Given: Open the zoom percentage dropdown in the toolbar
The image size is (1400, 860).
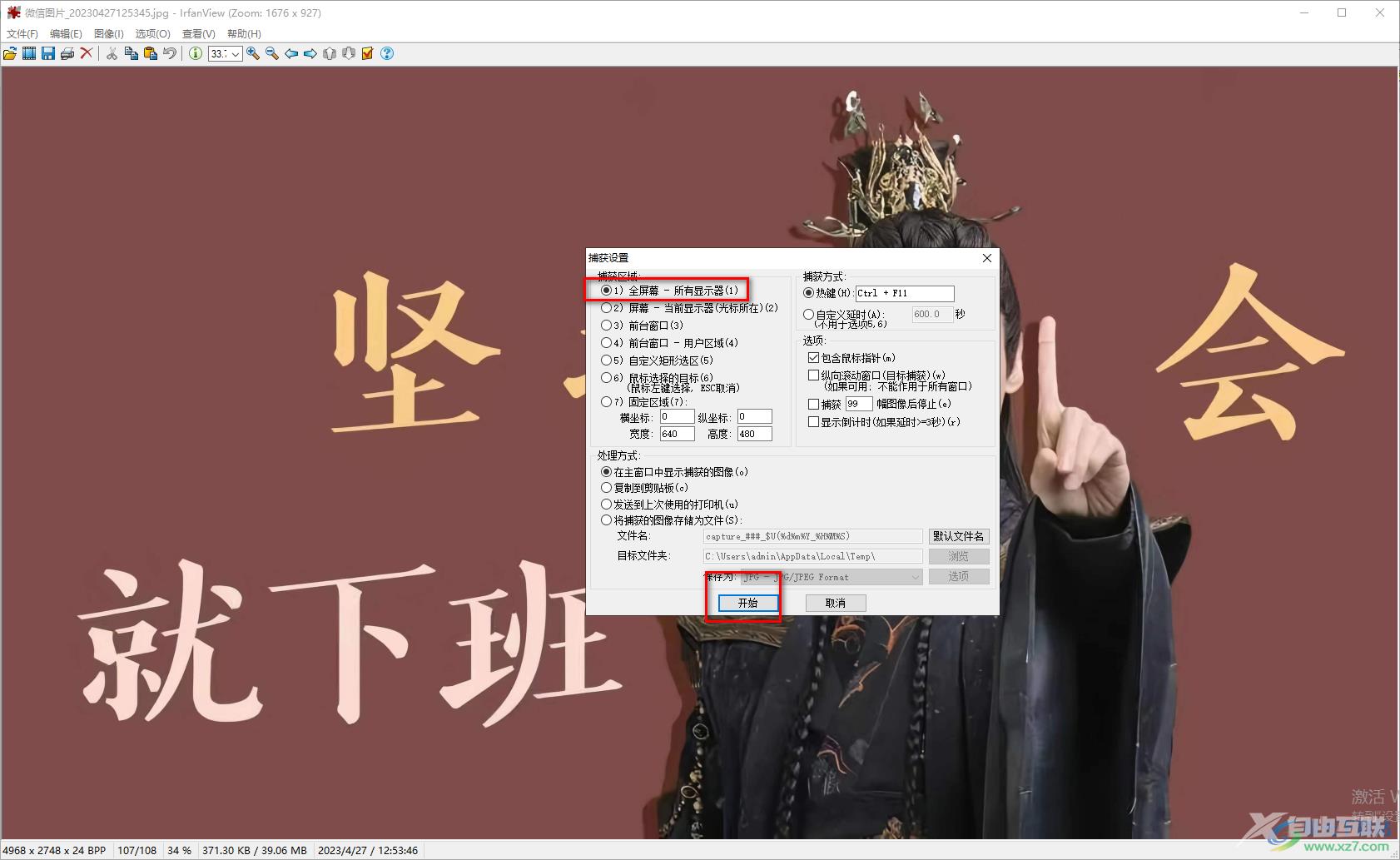Looking at the screenshot, I should point(236,54).
